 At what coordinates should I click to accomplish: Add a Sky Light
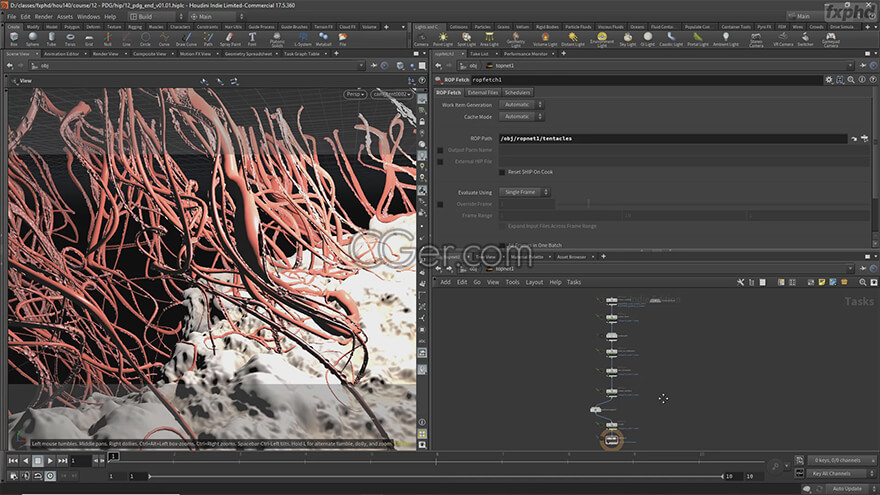627,39
